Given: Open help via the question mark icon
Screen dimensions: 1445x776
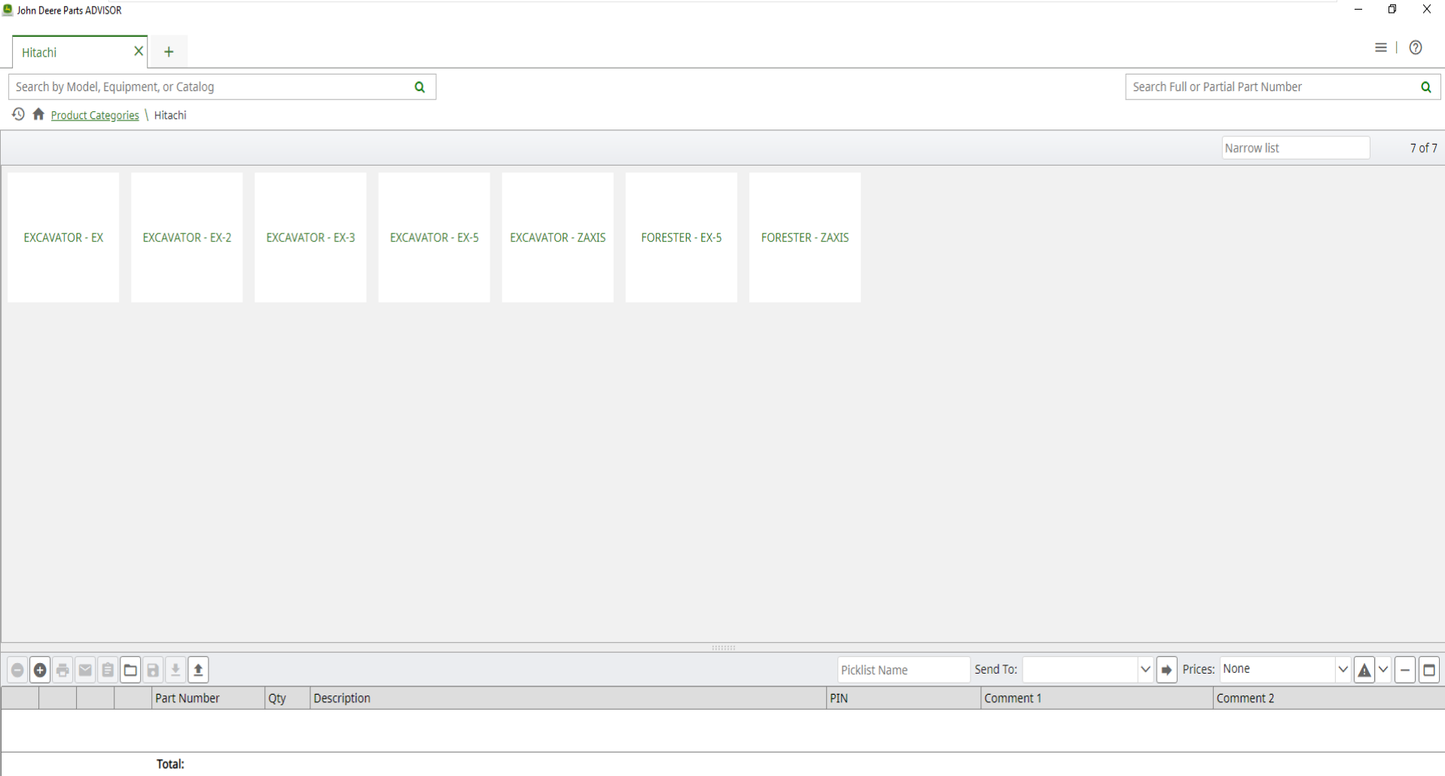Looking at the screenshot, I should pyautogui.click(x=1416, y=48).
